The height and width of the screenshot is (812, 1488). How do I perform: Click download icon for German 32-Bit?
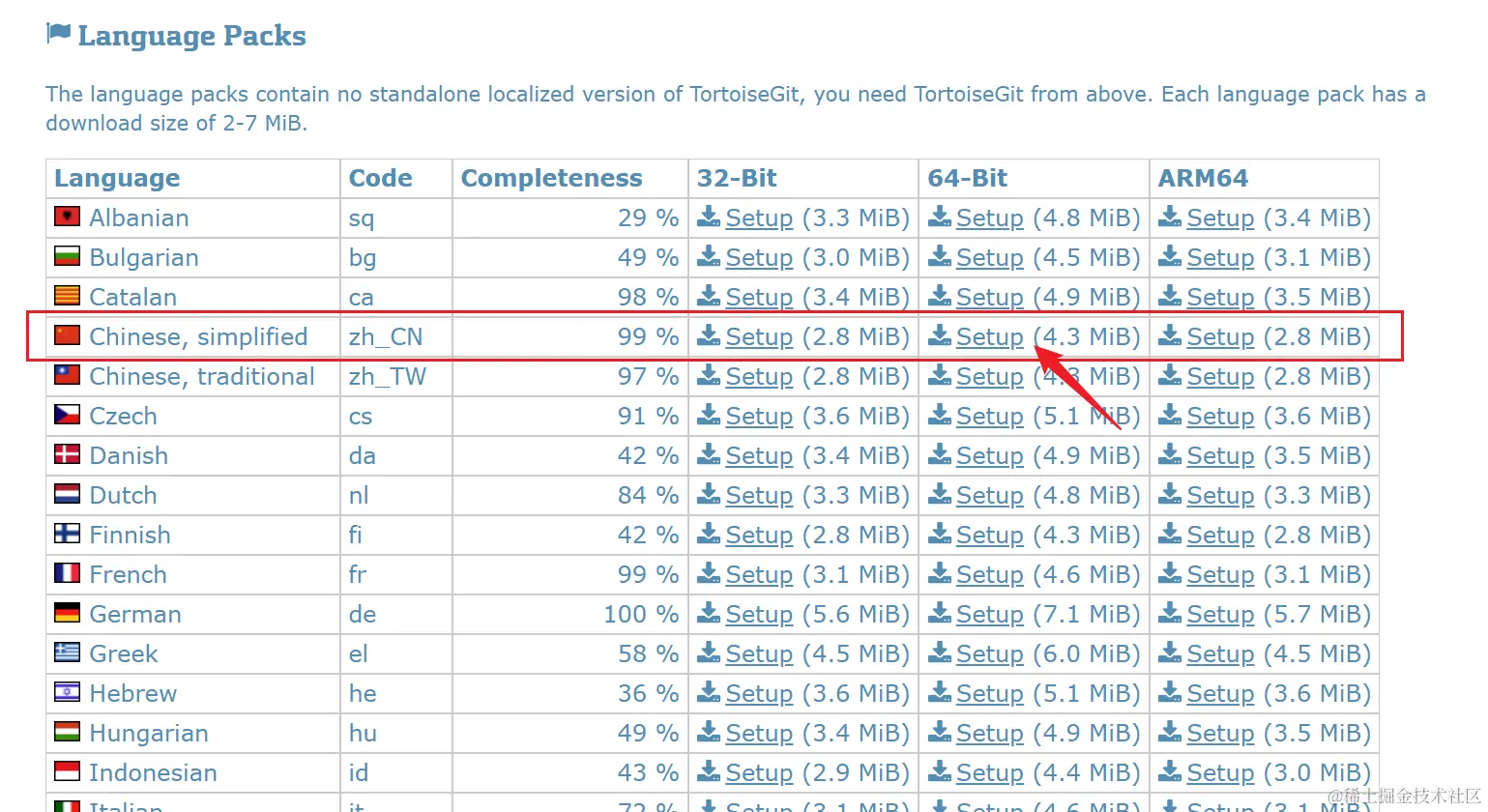[x=709, y=613]
